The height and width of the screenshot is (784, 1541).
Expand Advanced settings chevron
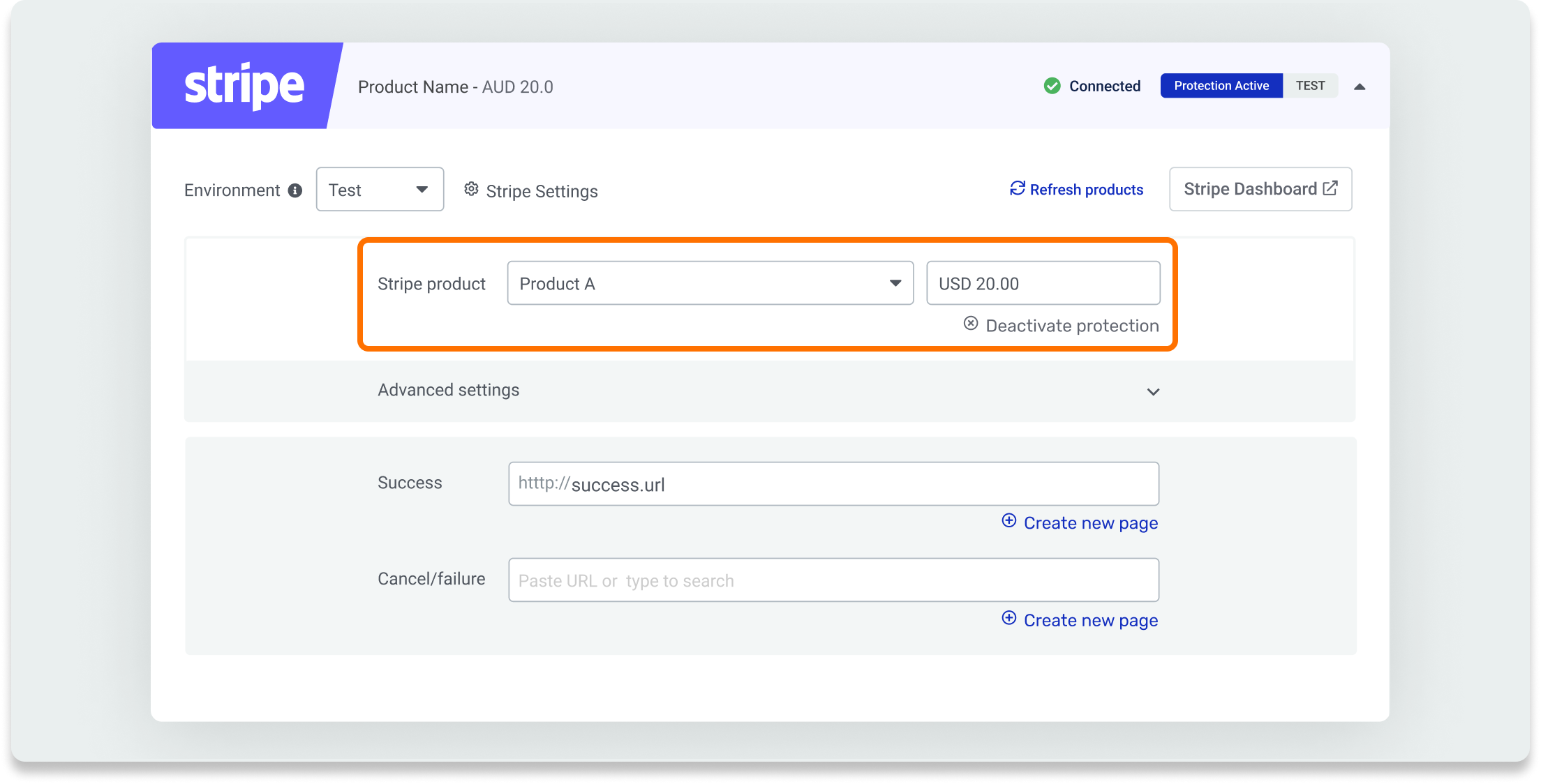1153,392
